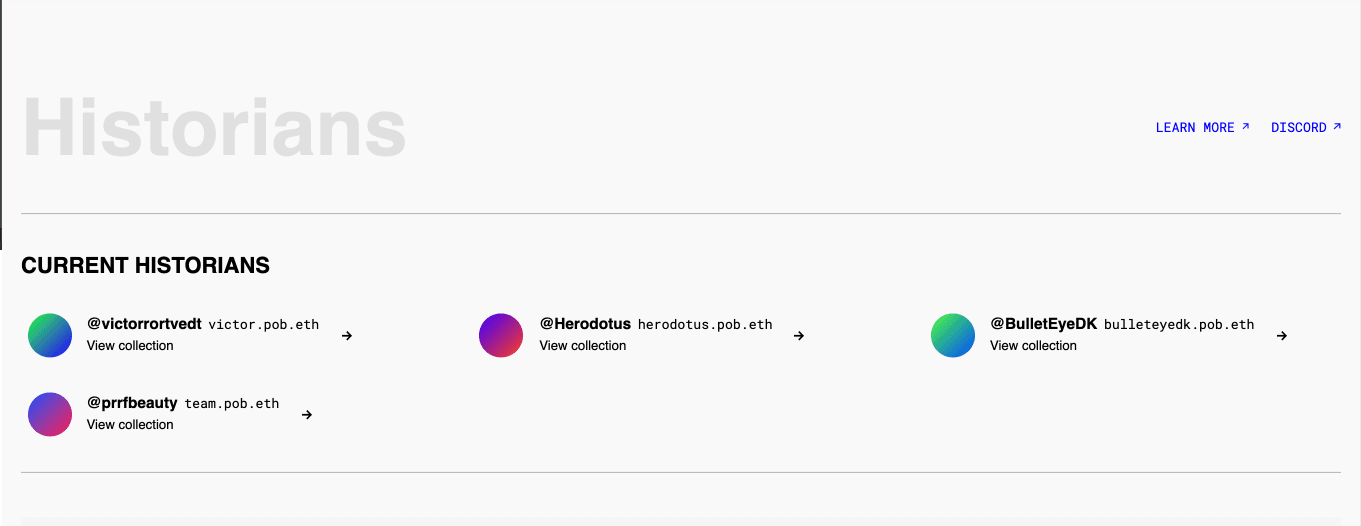View collection under @Herodotus
The width and height of the screenshot is (1361, 526).
click(583, 346)
